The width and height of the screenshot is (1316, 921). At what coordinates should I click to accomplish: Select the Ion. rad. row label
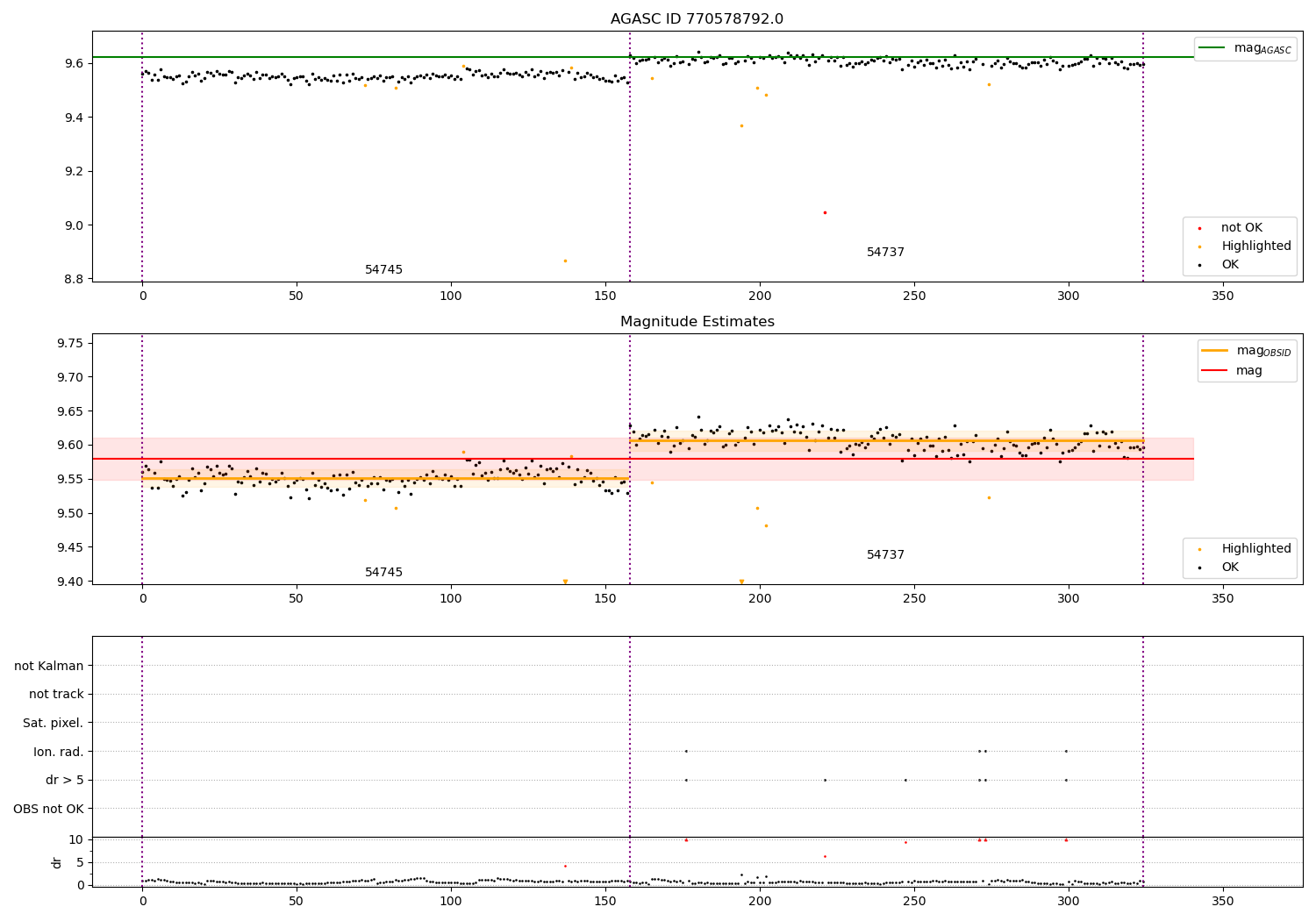click(59, 752)
